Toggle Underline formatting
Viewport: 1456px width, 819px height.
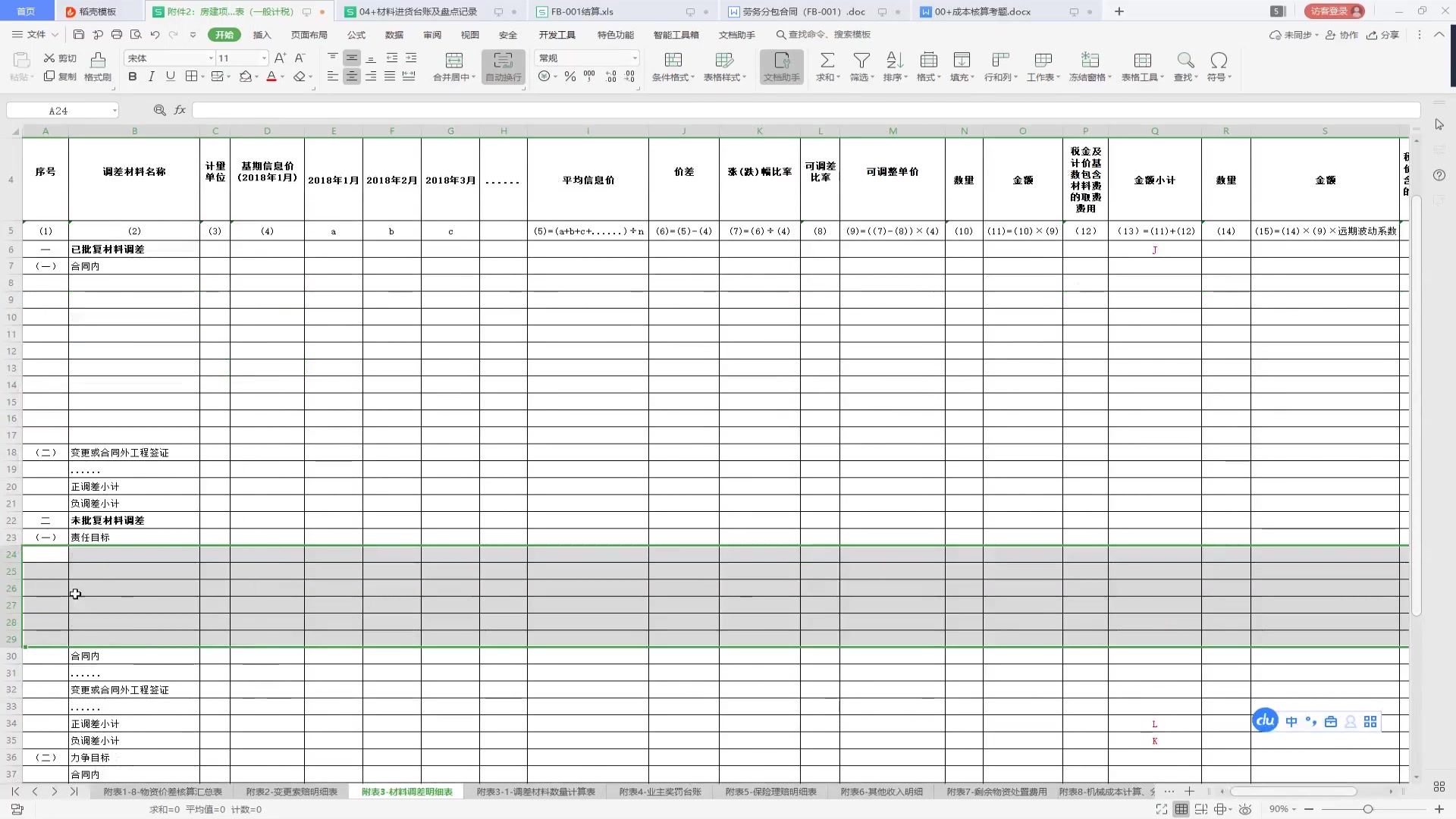171,77
